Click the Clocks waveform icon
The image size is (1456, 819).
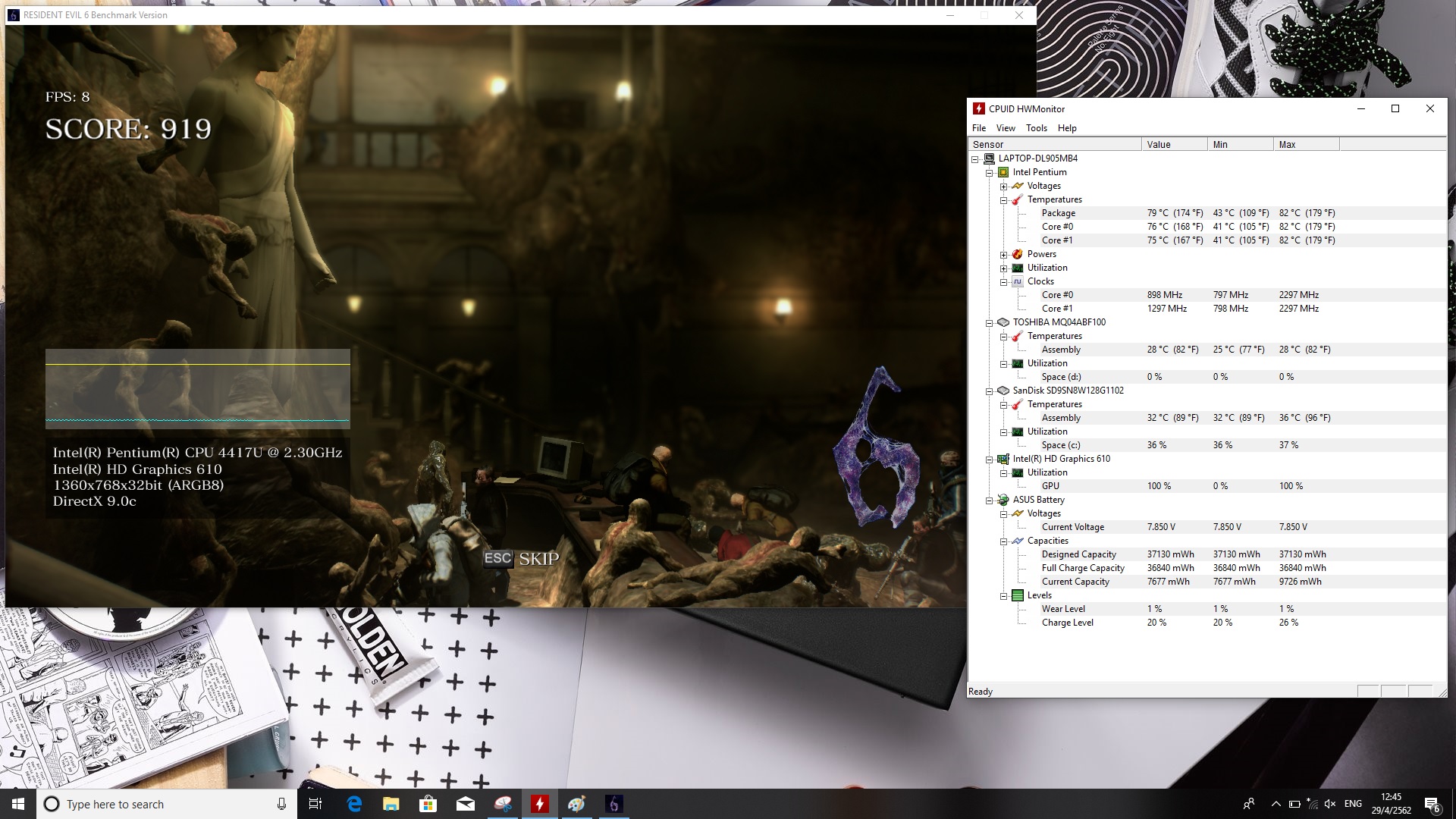pyautogui.click(x=1017, y=281)
